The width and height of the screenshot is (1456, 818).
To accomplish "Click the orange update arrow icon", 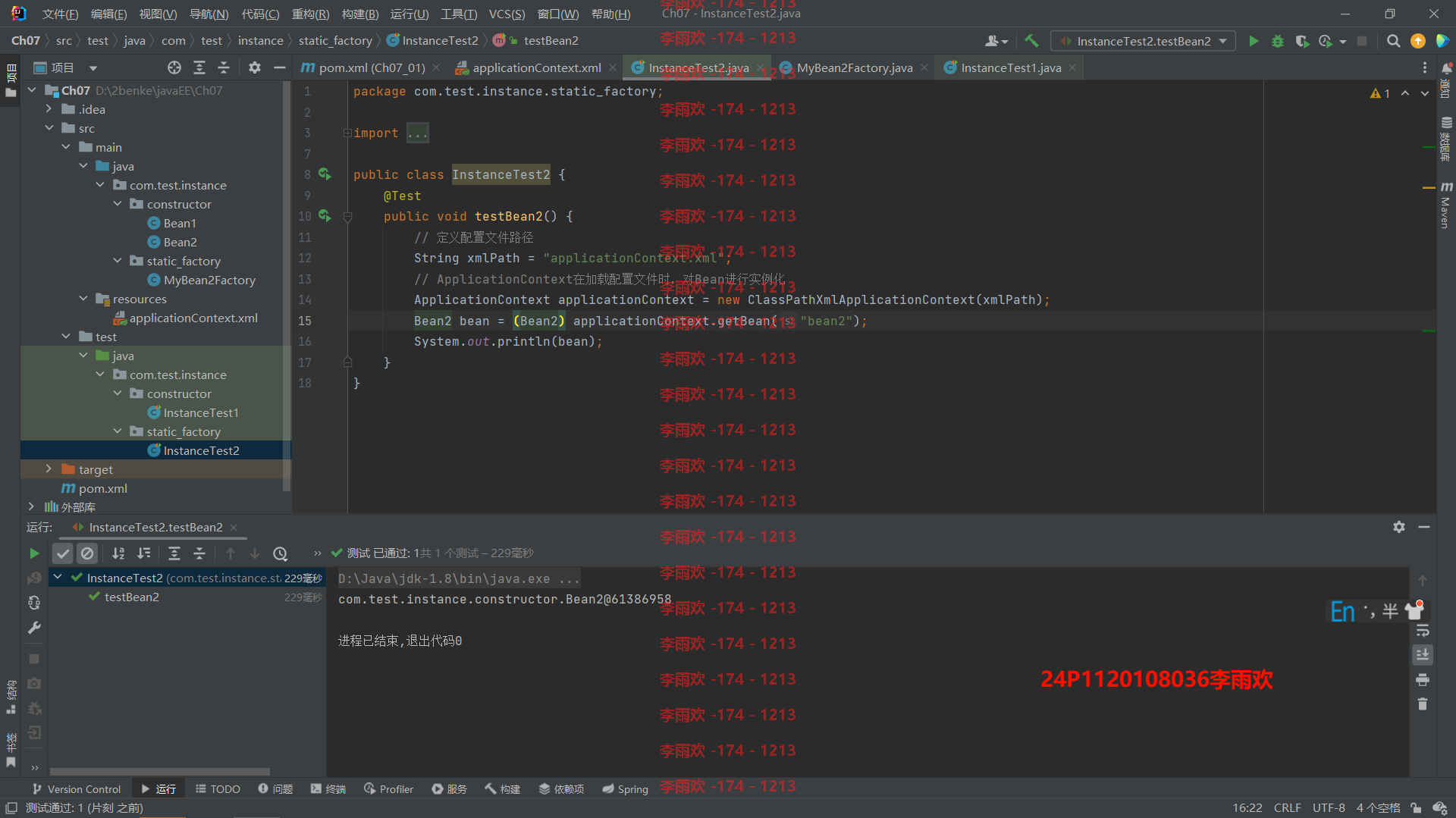I will pos(1417,41).
